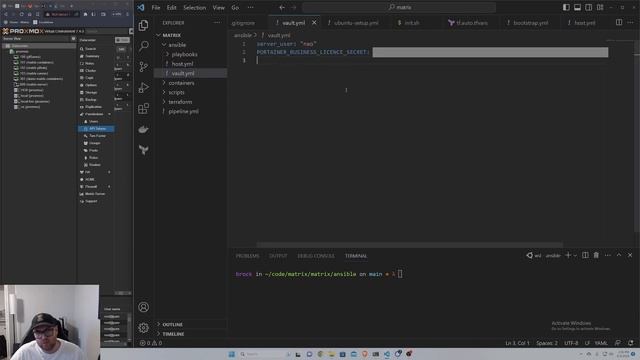
Task: Open the Accounts icon in activity bar
Action: (143, 307)
